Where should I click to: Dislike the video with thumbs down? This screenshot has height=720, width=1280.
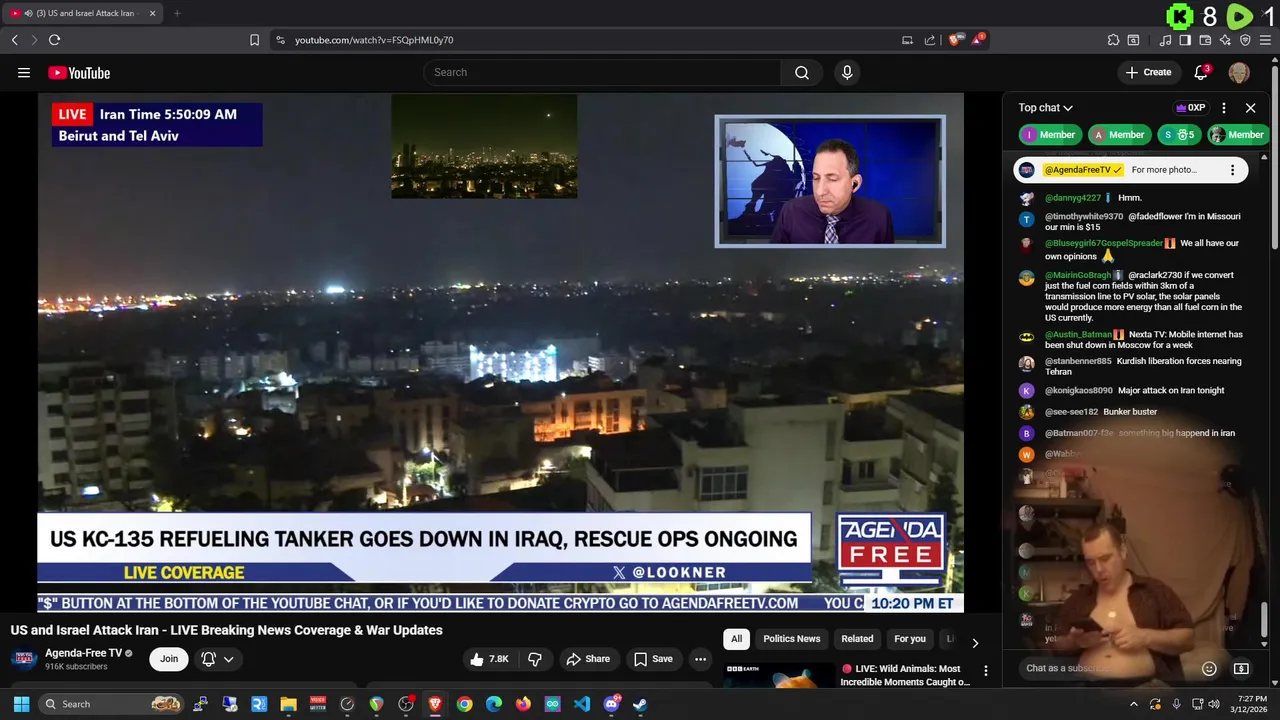point(535,659)
